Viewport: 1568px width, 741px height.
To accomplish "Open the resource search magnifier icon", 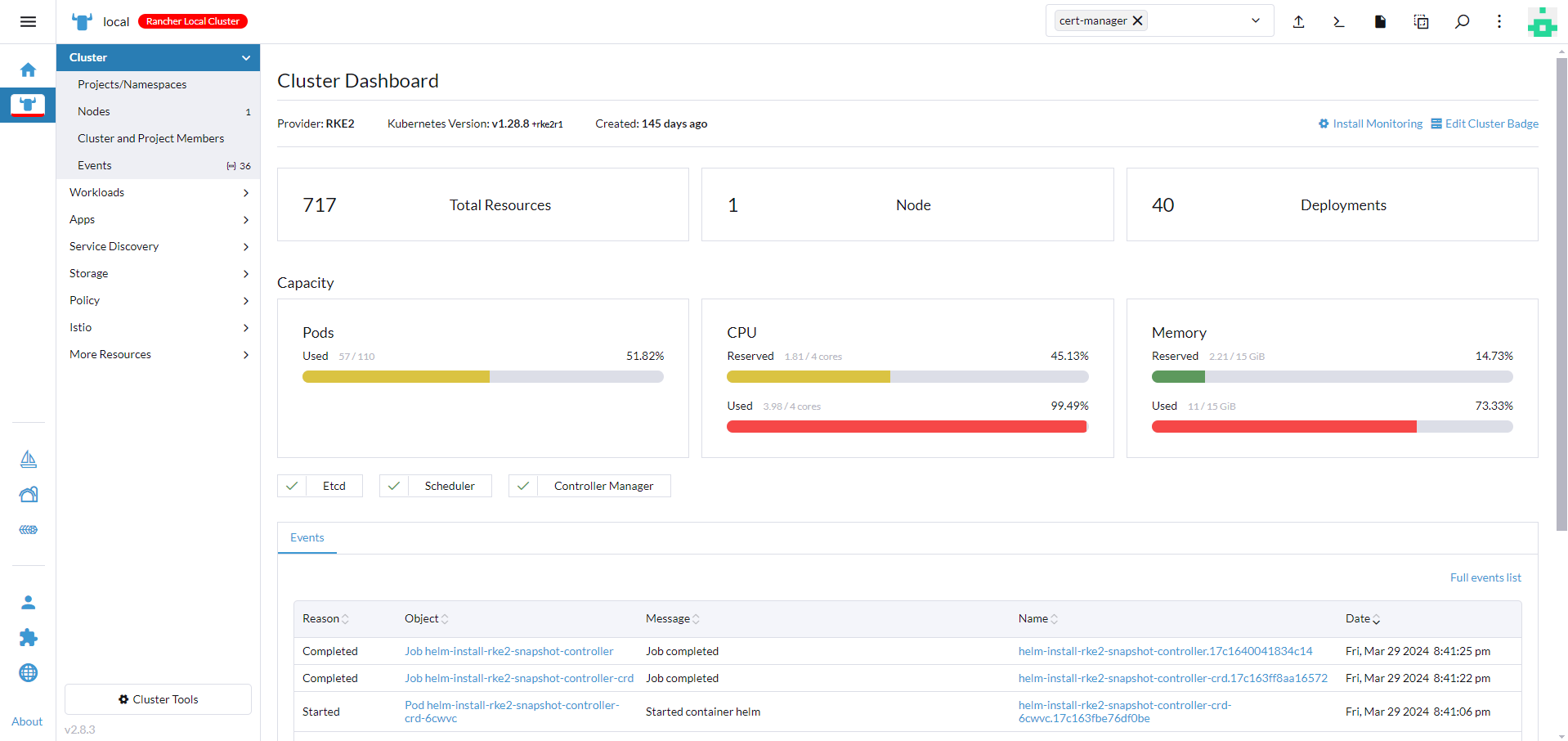I will point(1462,22).
